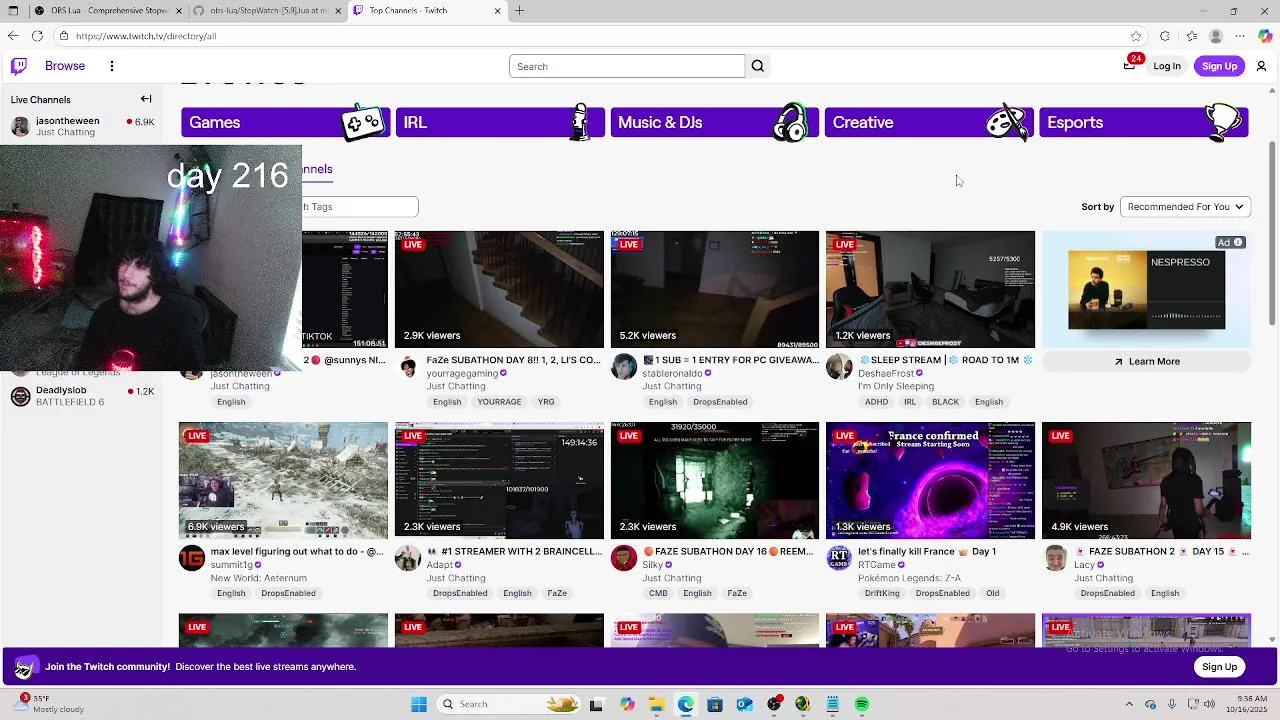1280x720 pixels.
Task: Collapse the Live Channels sidebar arrow
Action: 146,99
